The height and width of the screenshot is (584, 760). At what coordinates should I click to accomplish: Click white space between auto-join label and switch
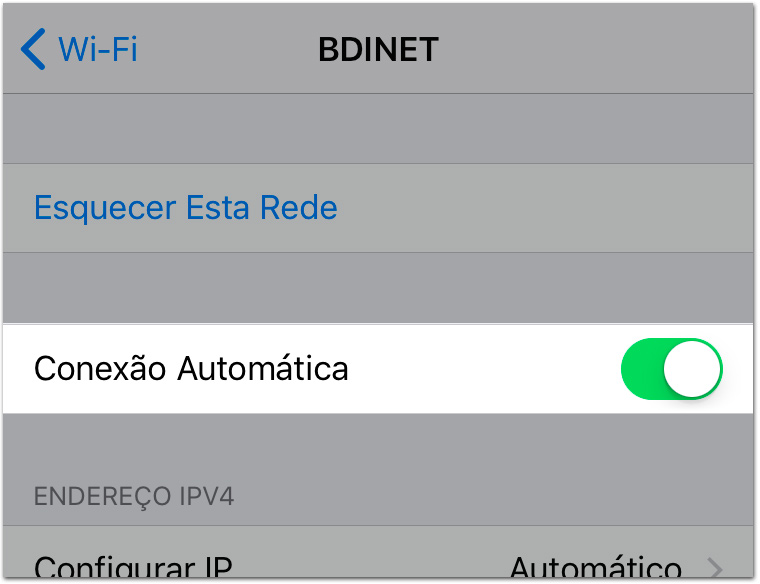[x=485, y=369]
